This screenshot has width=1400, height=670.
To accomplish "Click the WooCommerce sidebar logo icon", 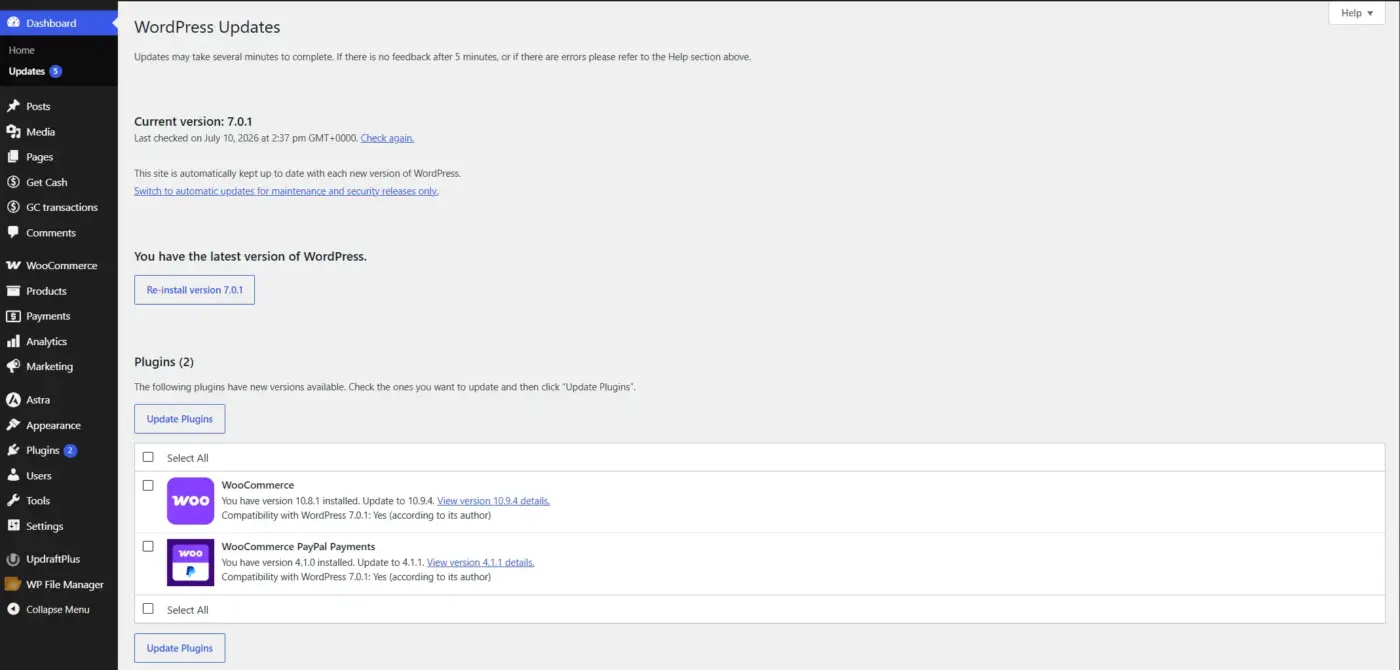I will point(13,266).
